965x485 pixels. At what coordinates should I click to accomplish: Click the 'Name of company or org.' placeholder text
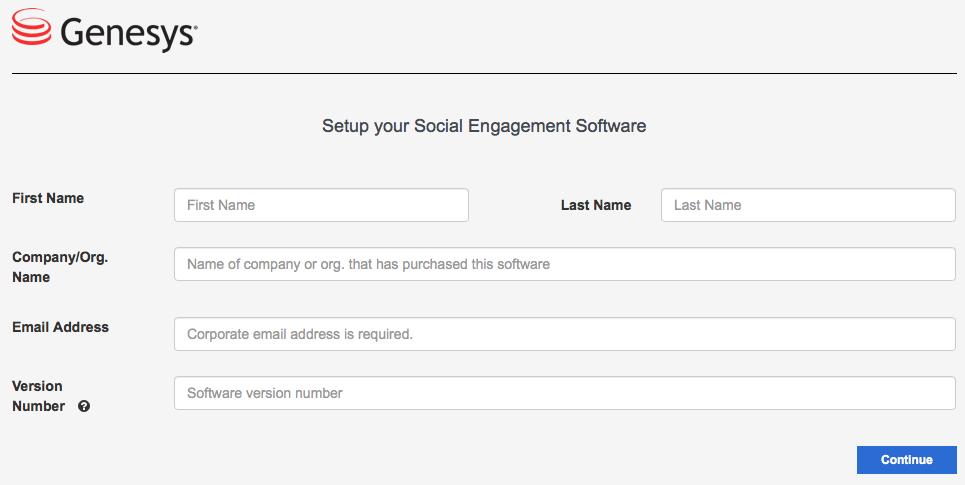pos(368,264)
